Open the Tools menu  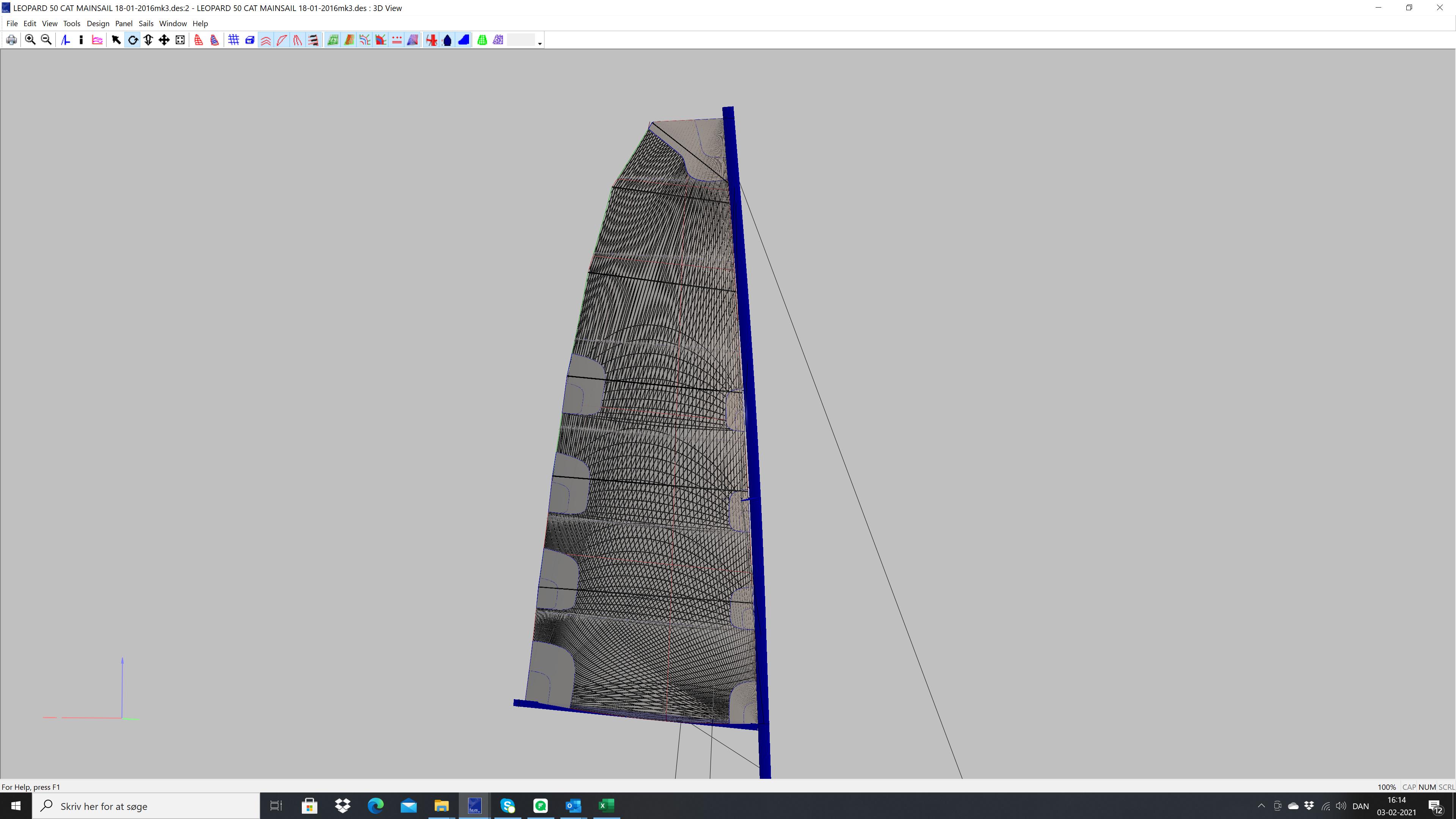[72, 23]
